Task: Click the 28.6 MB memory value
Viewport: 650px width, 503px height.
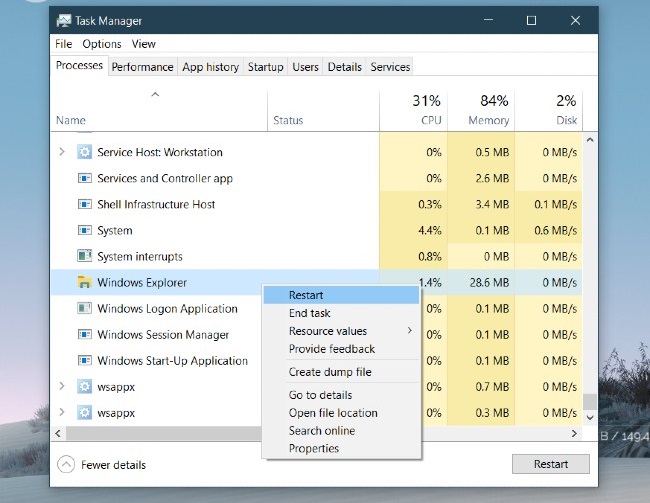Action: click(x=489, y=282)
